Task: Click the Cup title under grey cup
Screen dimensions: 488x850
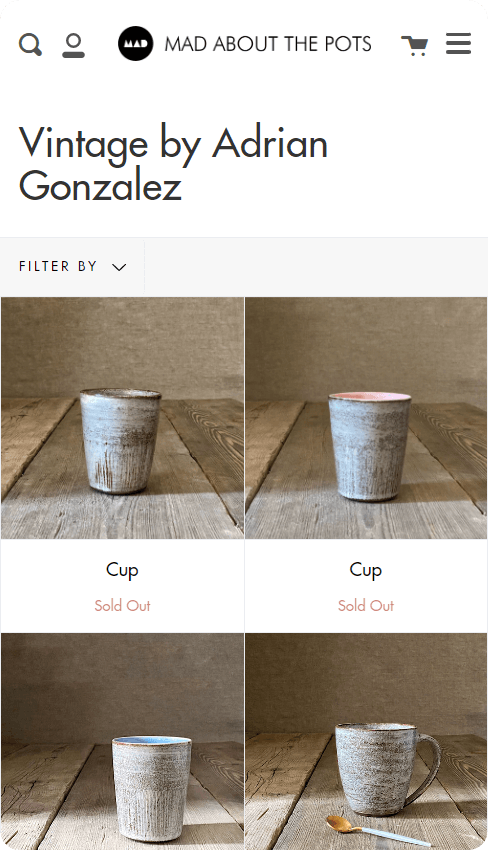Action: 123,570
